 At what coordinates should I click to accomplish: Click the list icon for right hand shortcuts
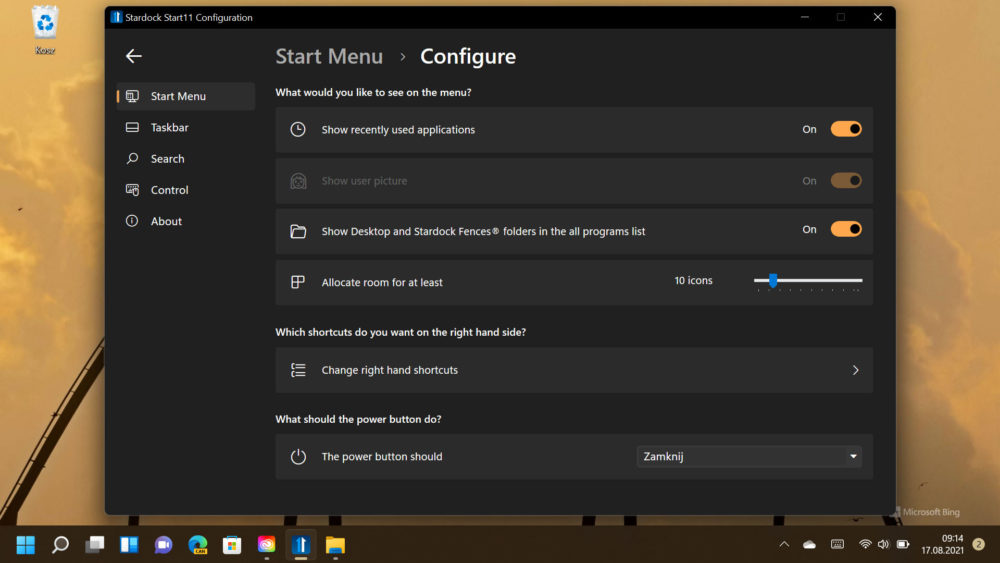tap(298, 370)
